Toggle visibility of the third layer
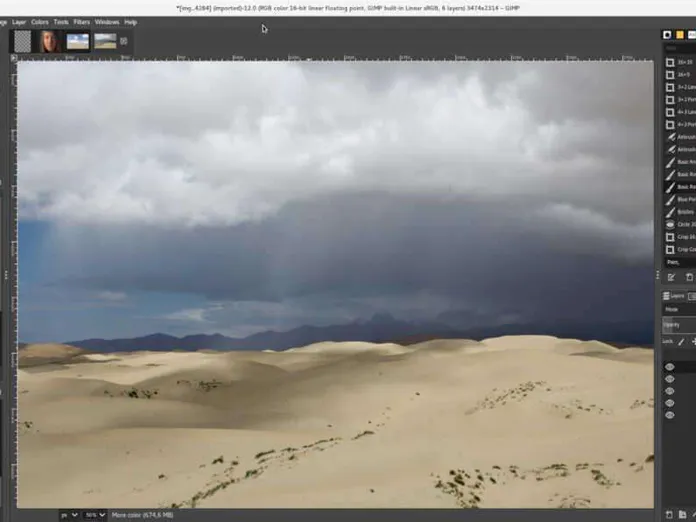This screenshot has height=522, width=696. pos(670,391)
